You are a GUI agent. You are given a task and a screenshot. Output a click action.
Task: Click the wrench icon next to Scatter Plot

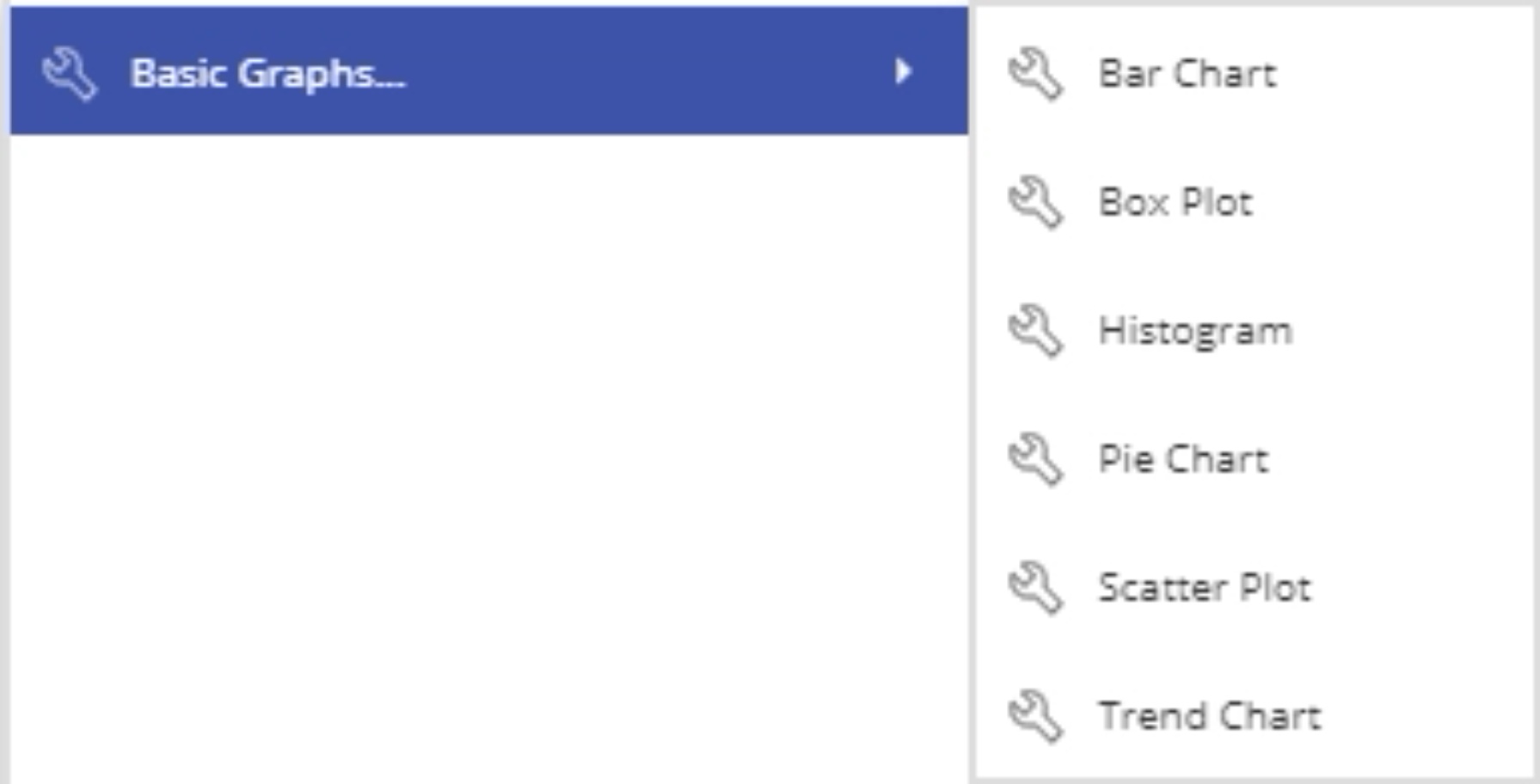click(x=1035, y=587)
